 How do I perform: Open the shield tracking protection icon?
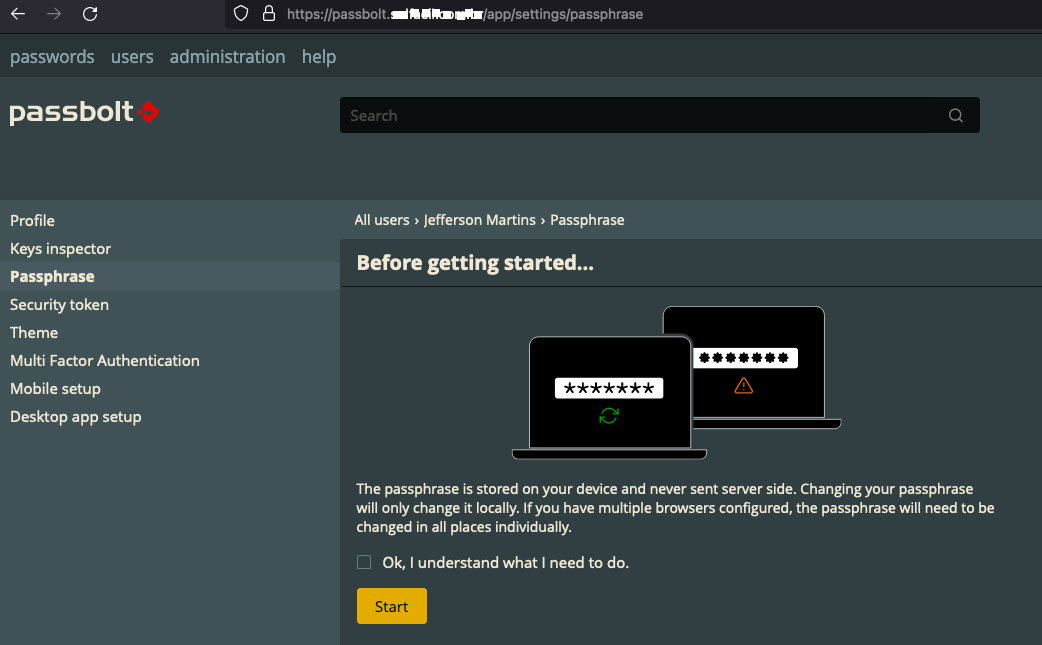[241, 14]
